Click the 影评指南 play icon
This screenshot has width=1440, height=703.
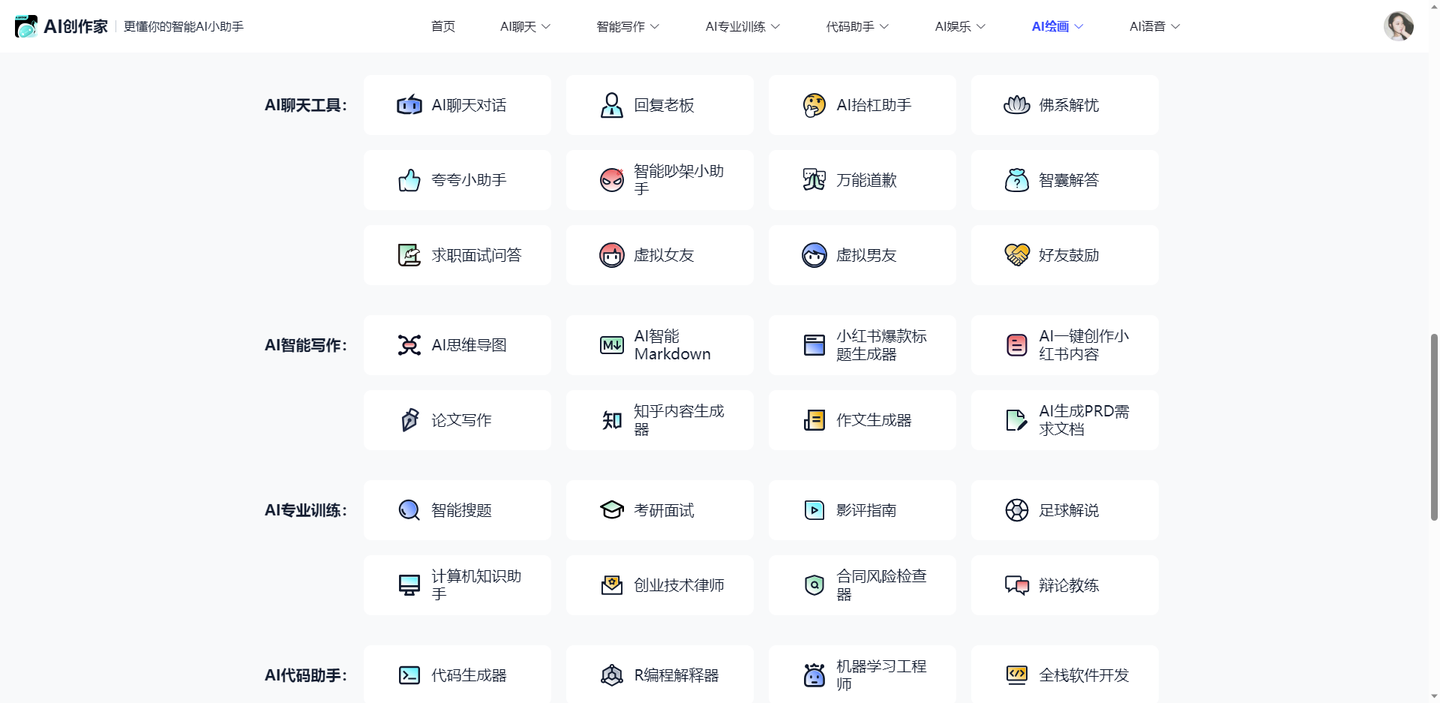click(x=814, y=510)
